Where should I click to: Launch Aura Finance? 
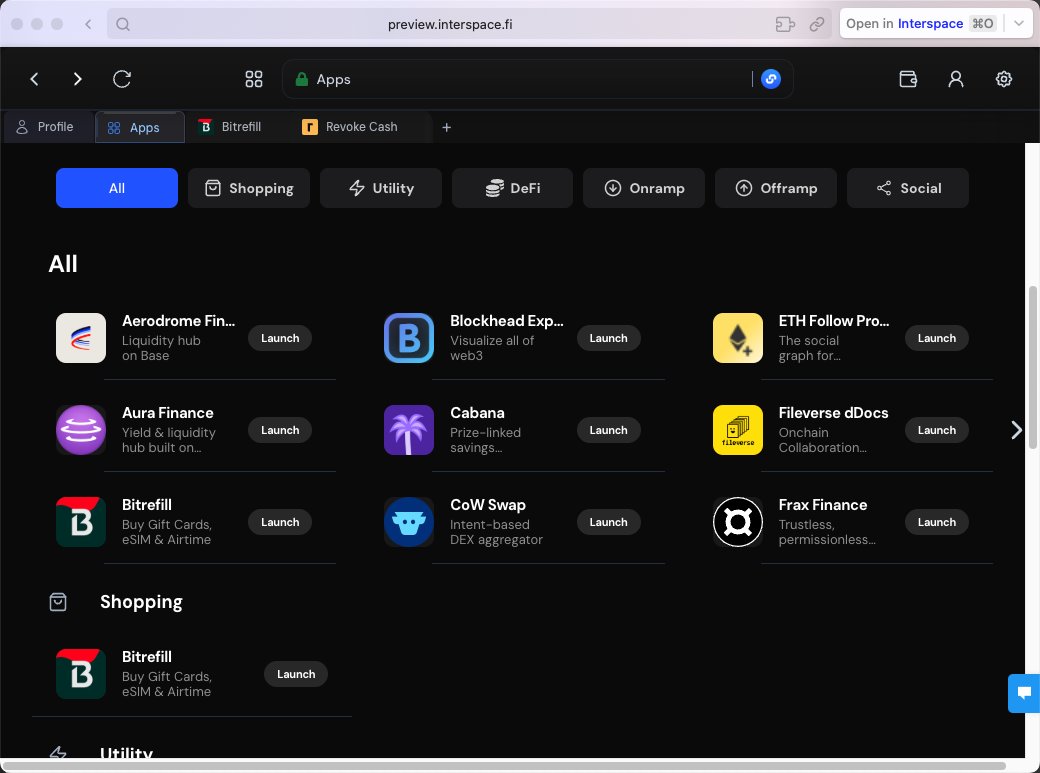[x=280, y=430]
